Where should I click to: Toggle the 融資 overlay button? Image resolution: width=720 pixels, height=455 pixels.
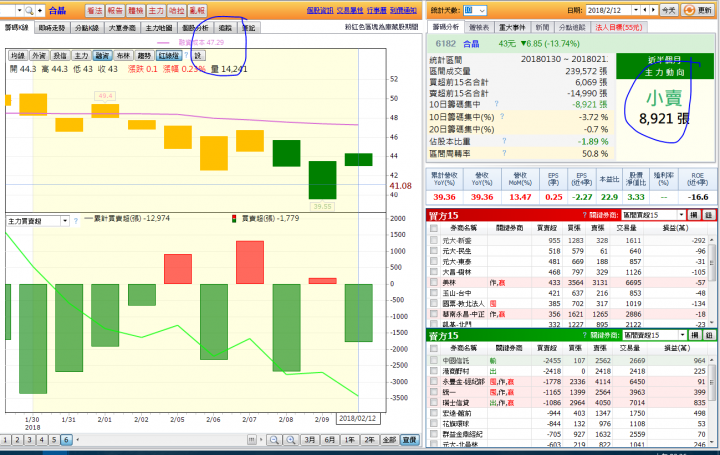[102, 56]
